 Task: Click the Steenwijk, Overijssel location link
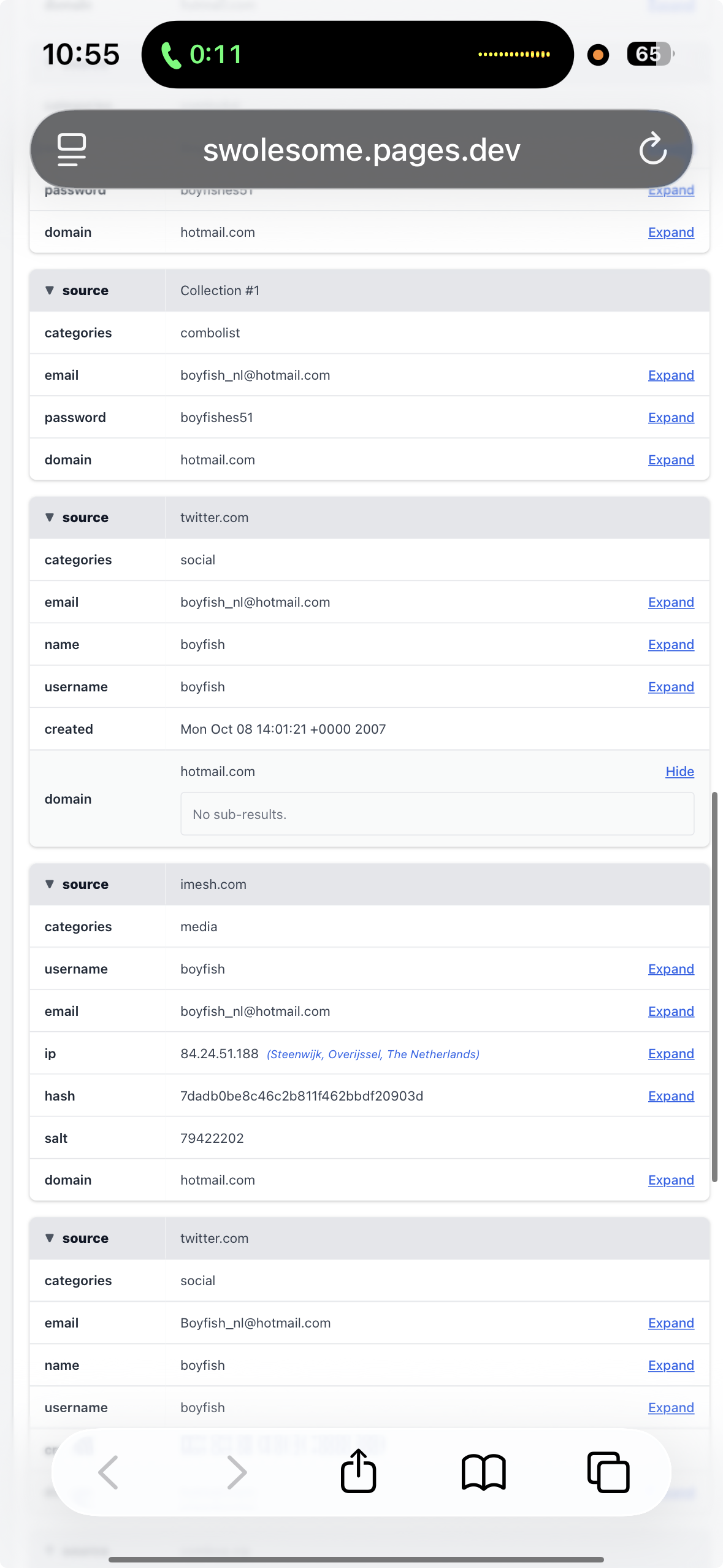tap(373, 1054)
